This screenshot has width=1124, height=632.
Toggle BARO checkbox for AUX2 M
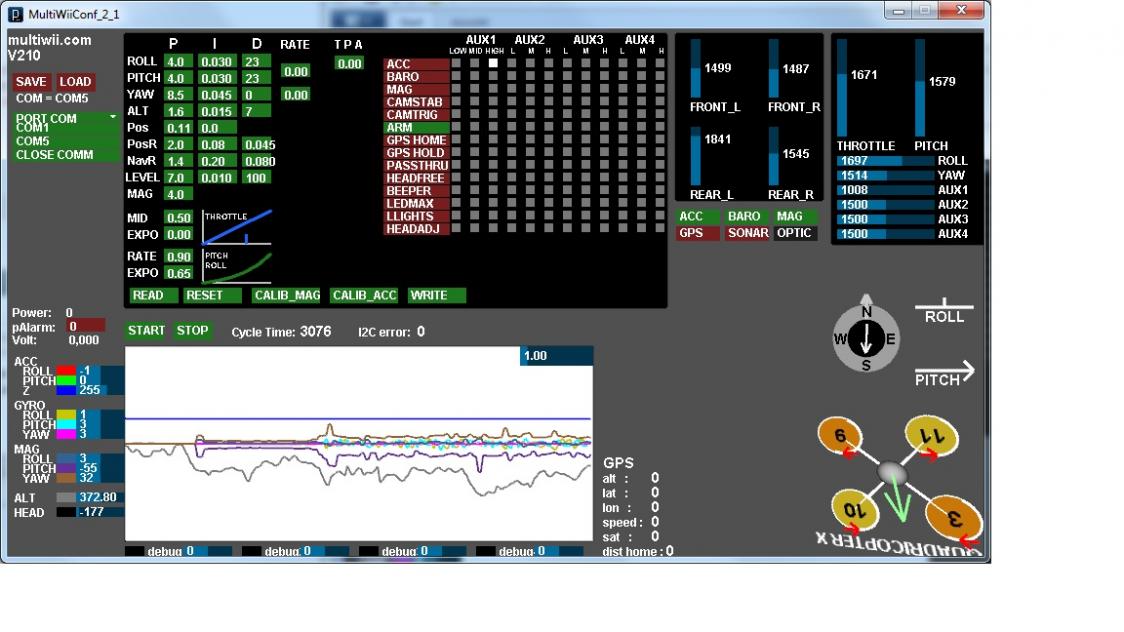click(x=530, y=76)
